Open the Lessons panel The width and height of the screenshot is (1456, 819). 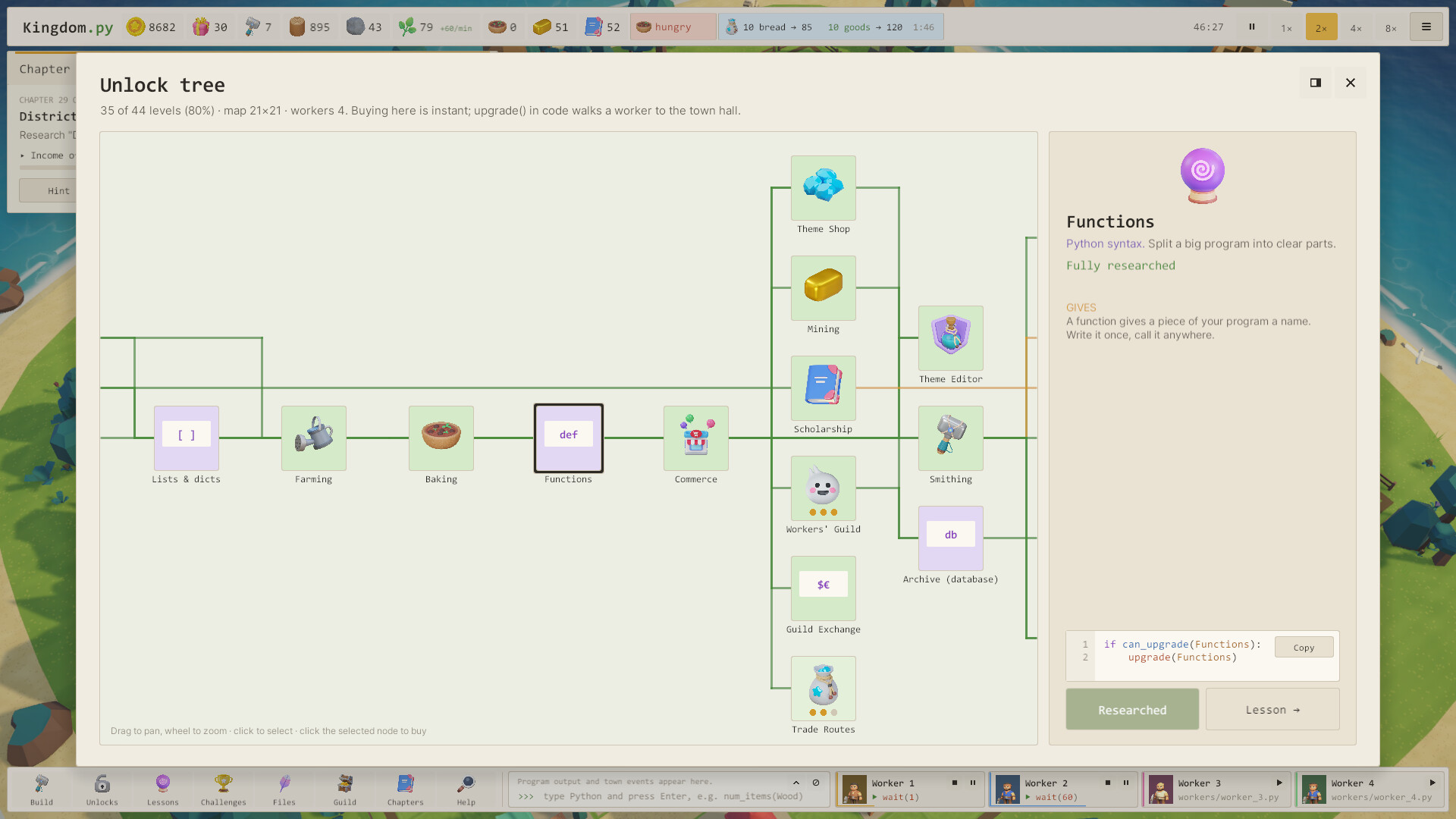tap(163, 789)
